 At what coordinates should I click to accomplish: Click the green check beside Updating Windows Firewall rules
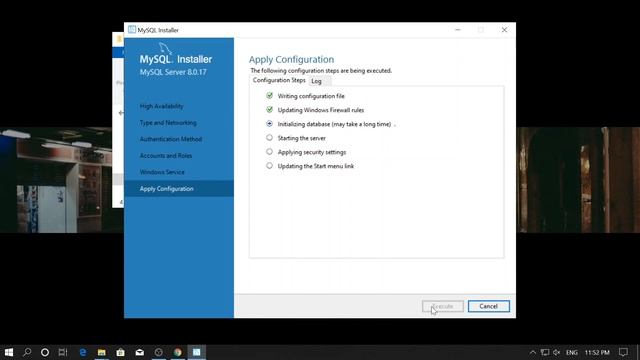pos(269,109)
